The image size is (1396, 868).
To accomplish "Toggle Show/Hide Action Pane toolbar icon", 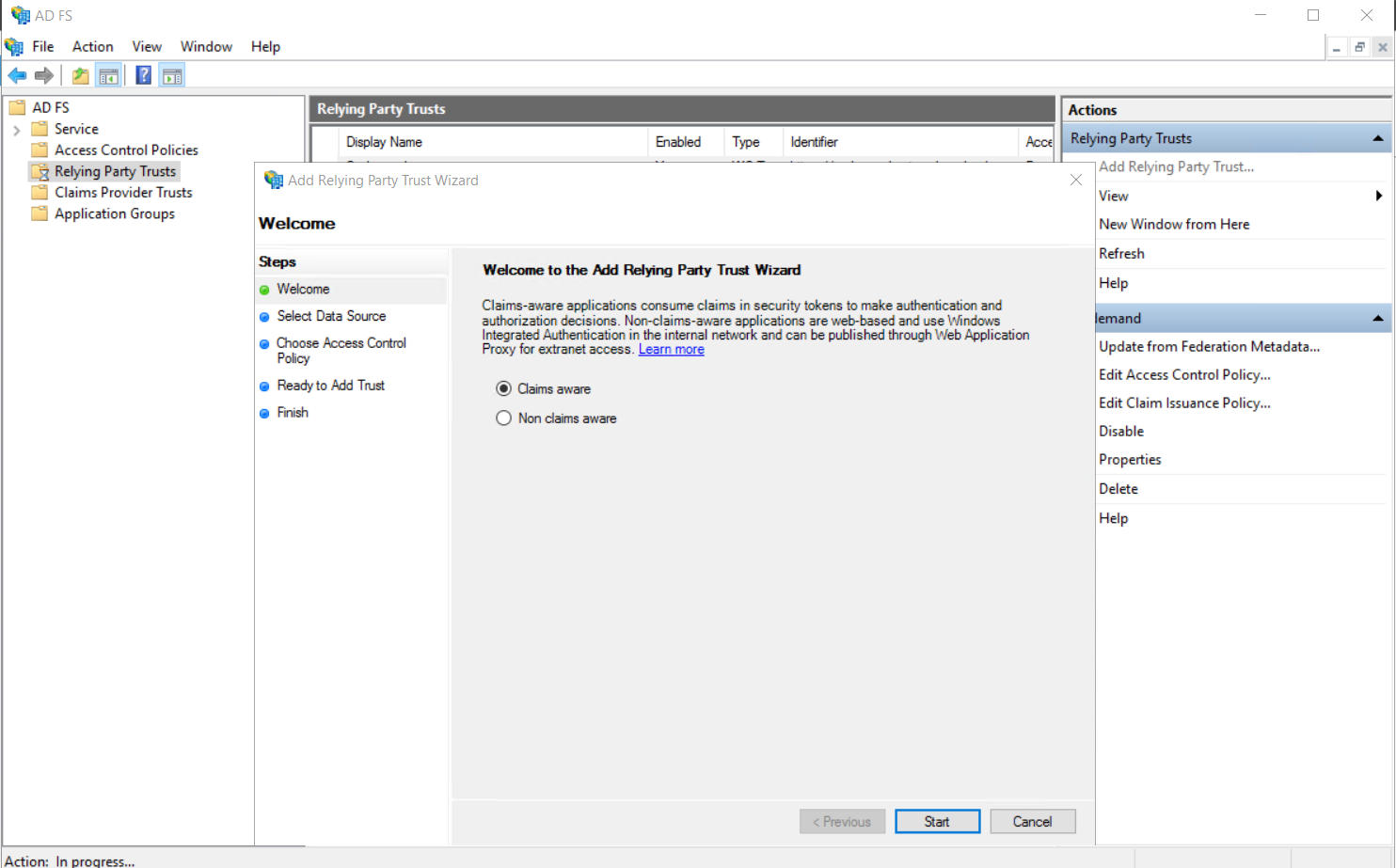I will 172,75.
